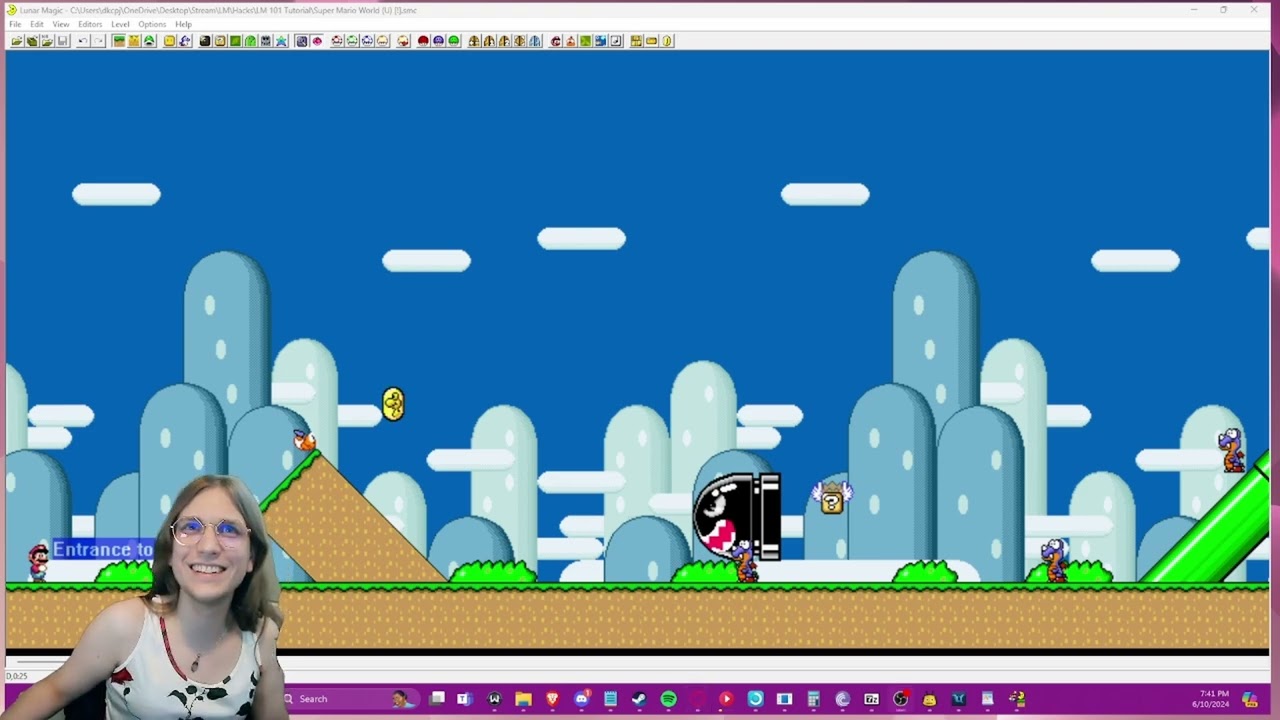The height and width of the screenshot is (720, 1280).
Task: Click the green mushroom toolbar icon
Action: click(x=453, y=41)
